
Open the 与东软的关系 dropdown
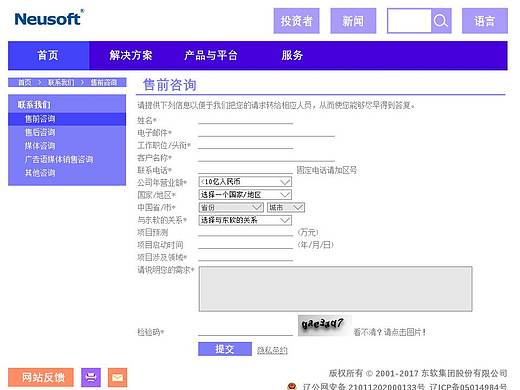tap(245, 220)
